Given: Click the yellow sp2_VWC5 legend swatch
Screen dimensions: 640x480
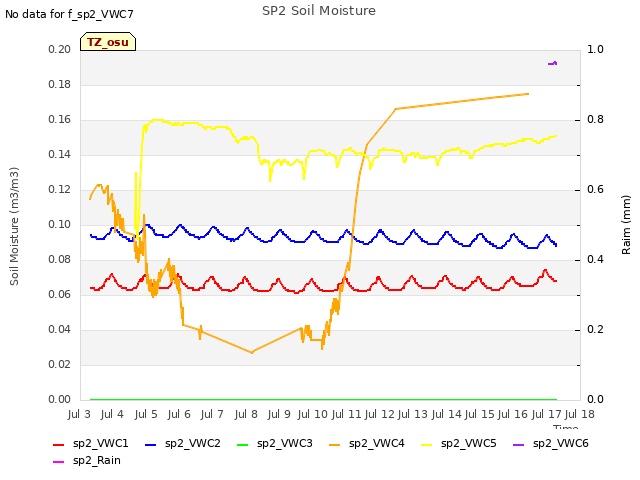Looking at the screenshot, I should coord(427,444).
